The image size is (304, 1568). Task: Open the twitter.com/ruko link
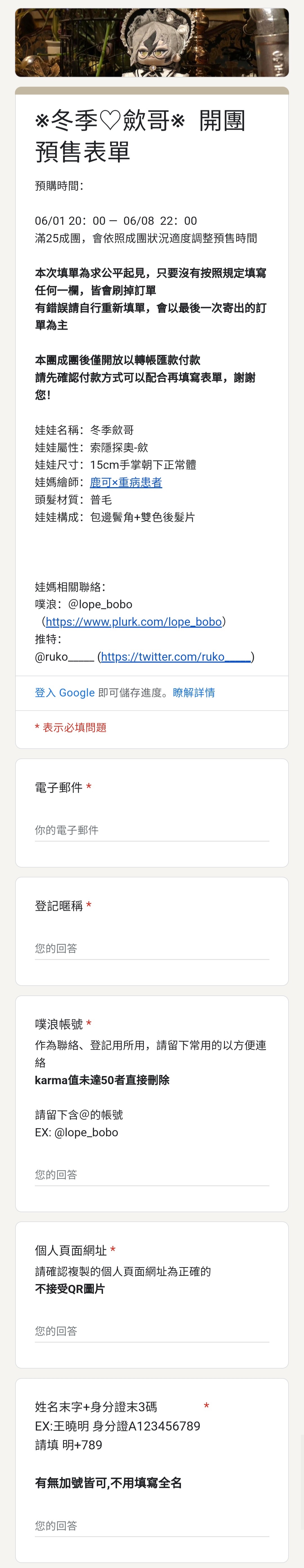[x=176, y=656]
